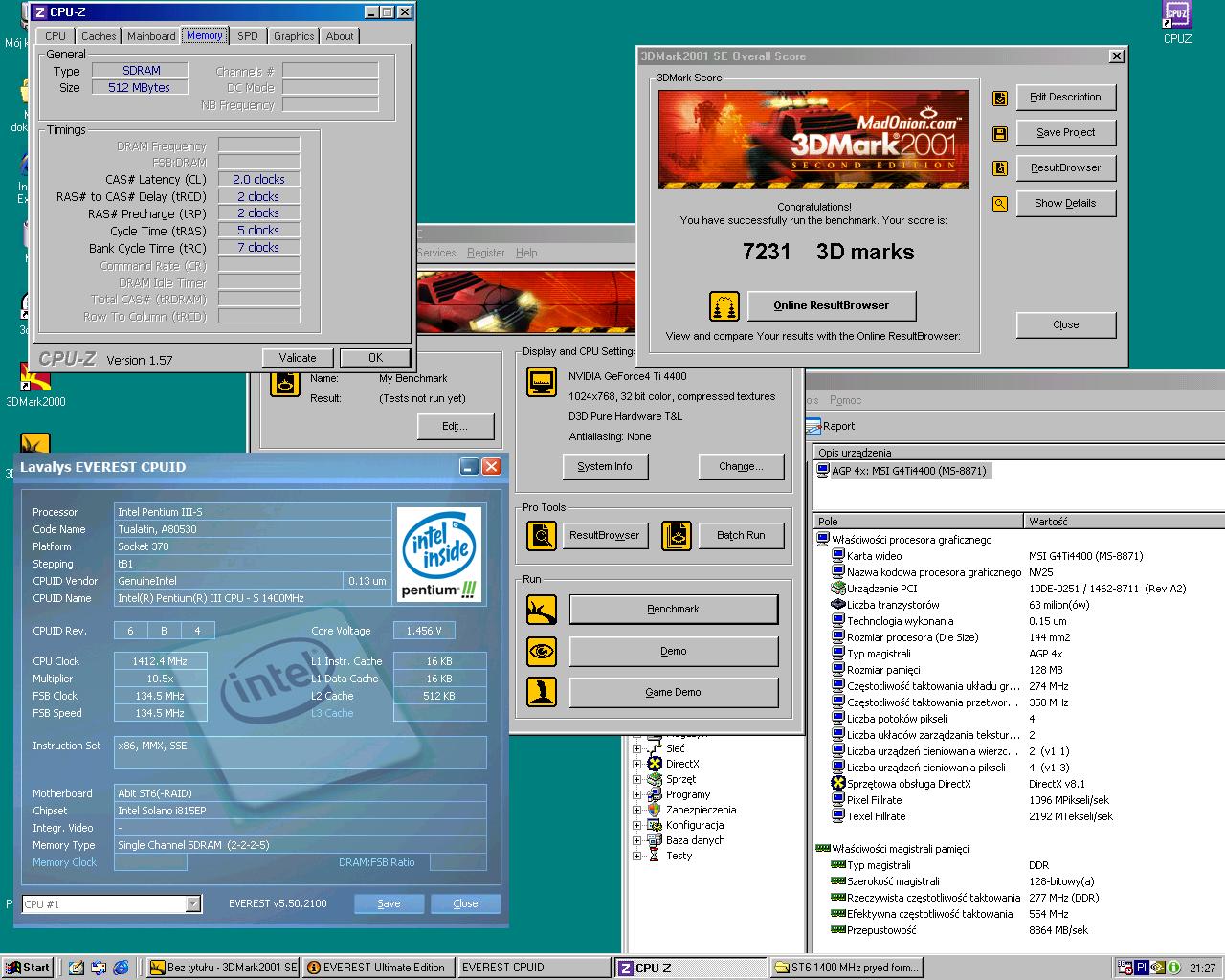Open the About tab in CPU-Z
1225x980 pixels.
(340, 36)
